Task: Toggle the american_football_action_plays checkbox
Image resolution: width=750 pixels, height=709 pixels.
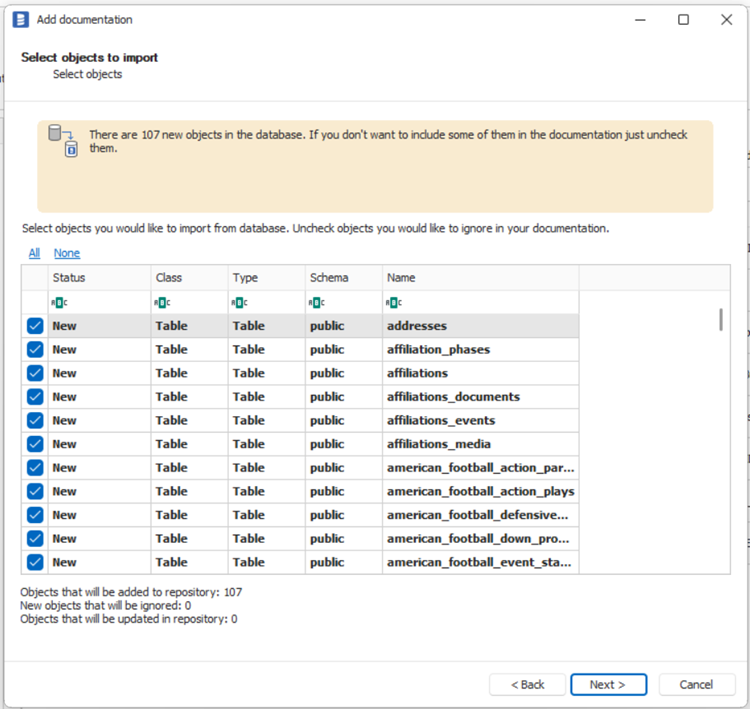Action: (35, 491)
